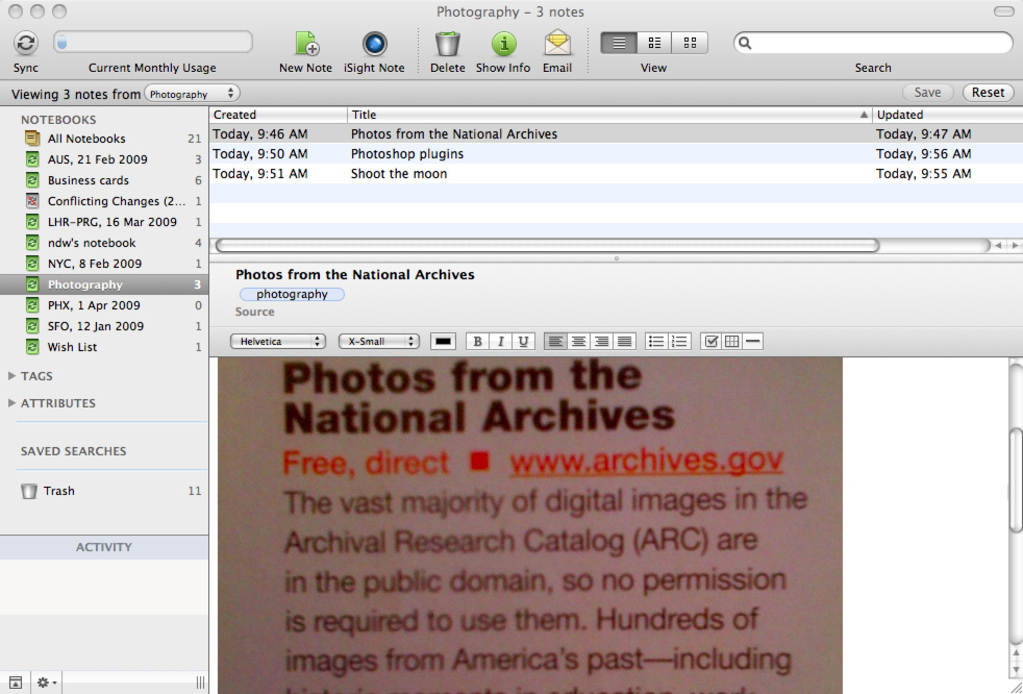Viewport: 1023px width, 694px height.
Task: Click the Sync icon
Action: 25,43
